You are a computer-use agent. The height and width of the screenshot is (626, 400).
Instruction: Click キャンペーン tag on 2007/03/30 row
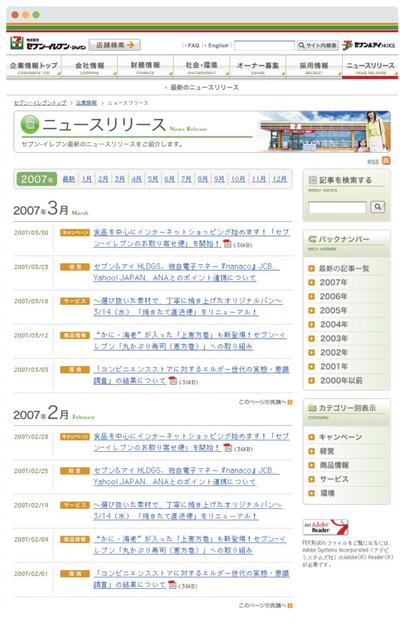point(75,232)
